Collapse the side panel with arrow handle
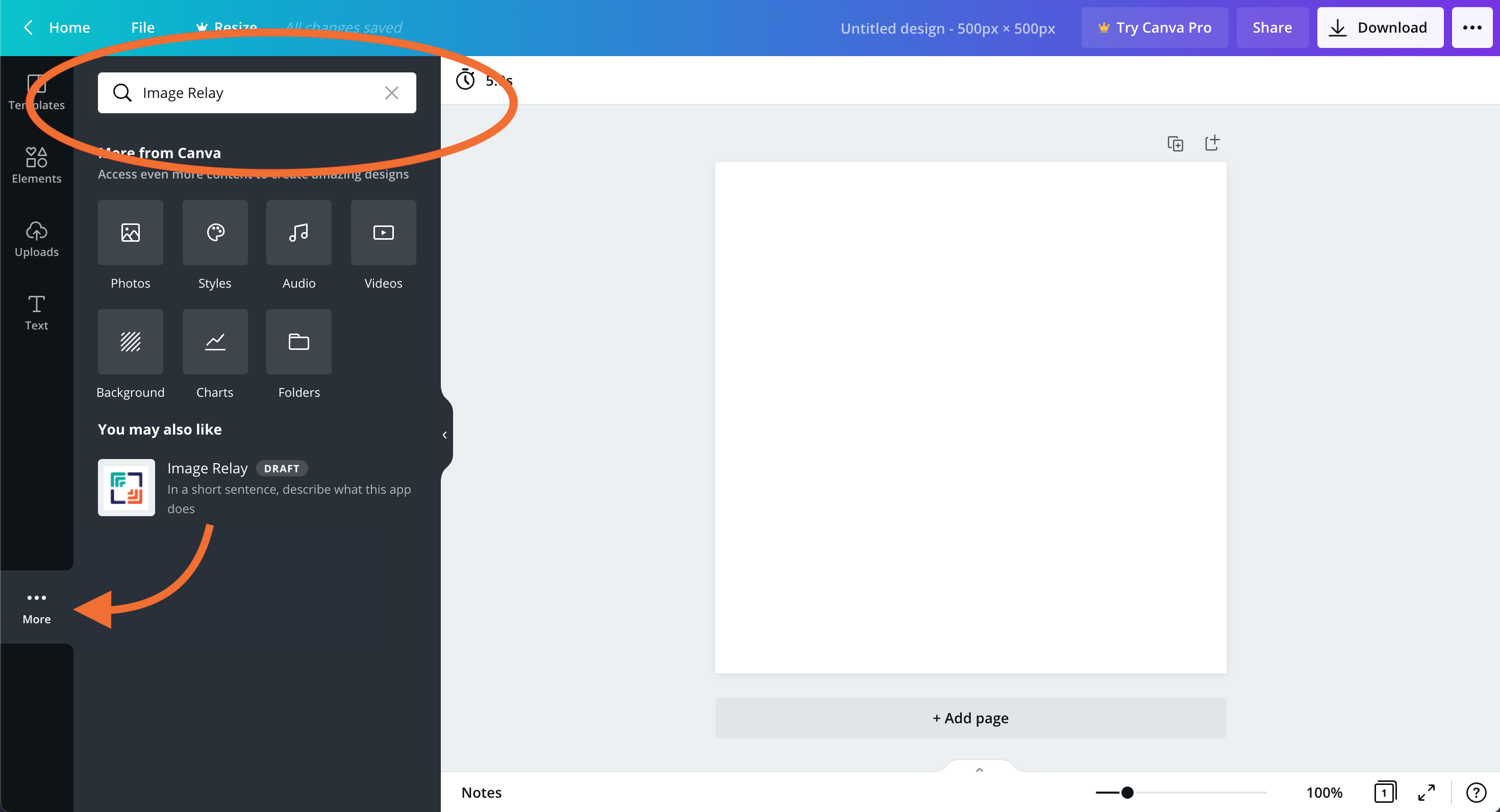This screenshot has height=812, width=1500. (x=445, y=435)
